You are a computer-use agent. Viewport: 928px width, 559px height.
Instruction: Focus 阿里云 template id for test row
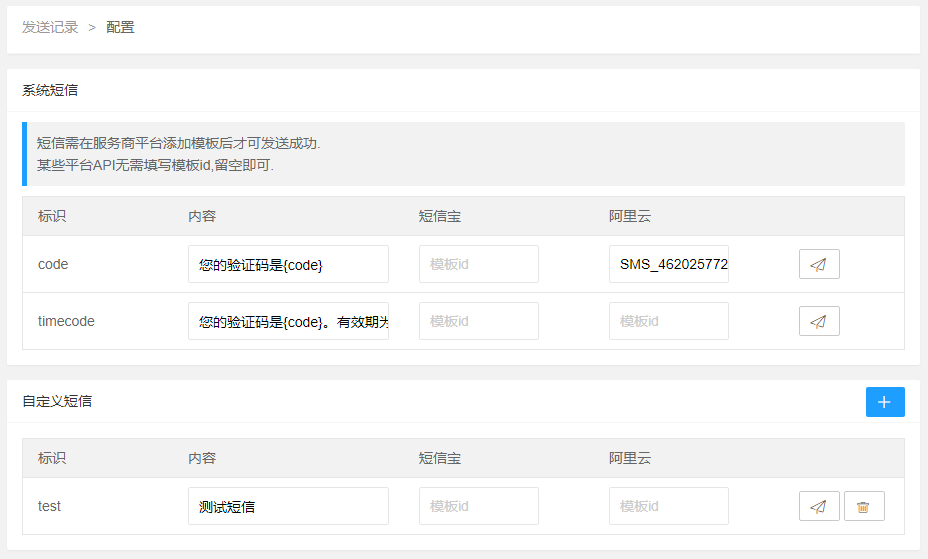[669, 506]
